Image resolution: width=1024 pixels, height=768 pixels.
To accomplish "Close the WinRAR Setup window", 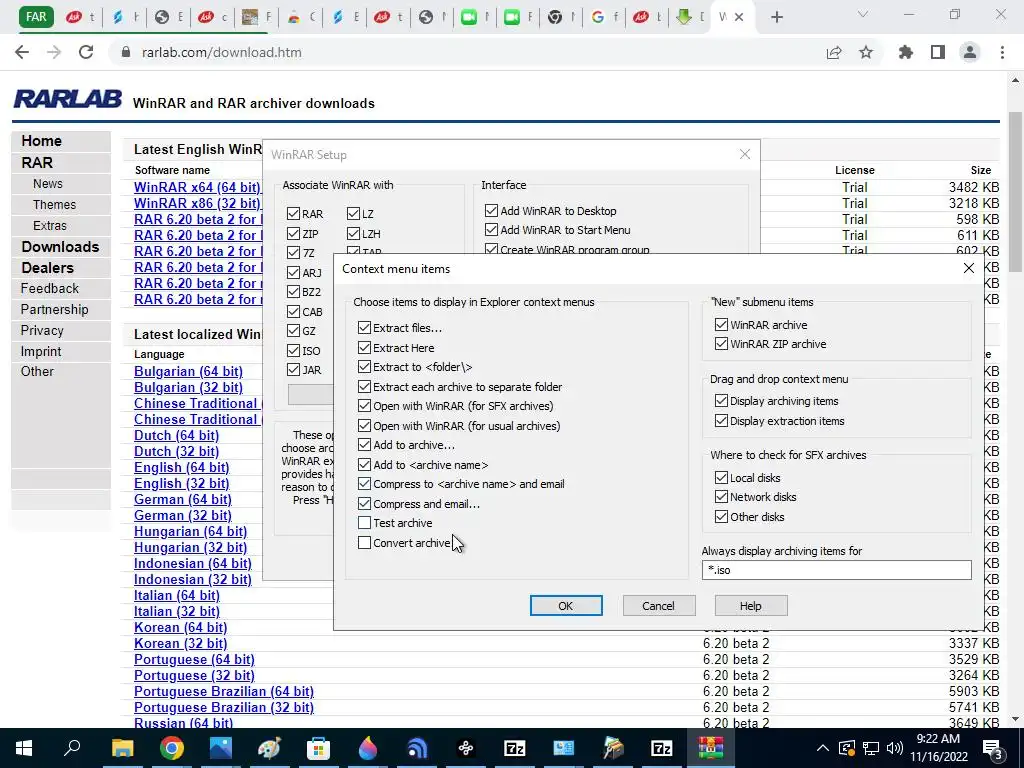I will click(x=744, y=154).
